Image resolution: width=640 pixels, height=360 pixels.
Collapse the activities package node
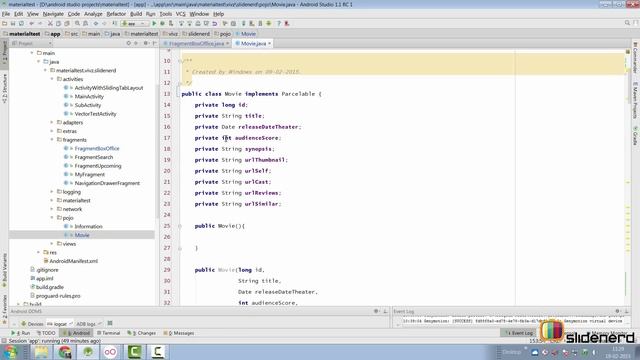coord(52,79)
